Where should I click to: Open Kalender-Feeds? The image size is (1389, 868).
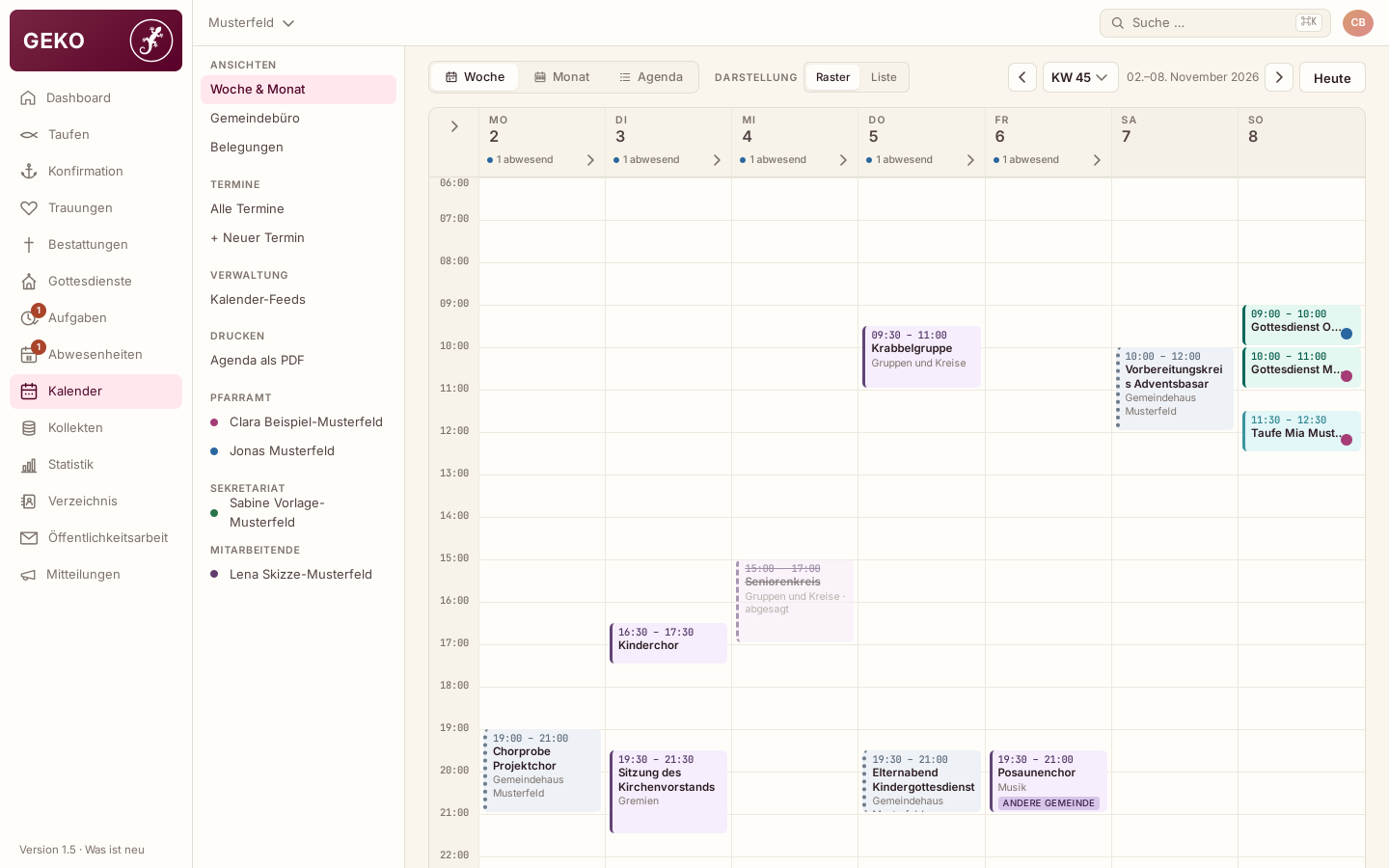coord(298,299)
